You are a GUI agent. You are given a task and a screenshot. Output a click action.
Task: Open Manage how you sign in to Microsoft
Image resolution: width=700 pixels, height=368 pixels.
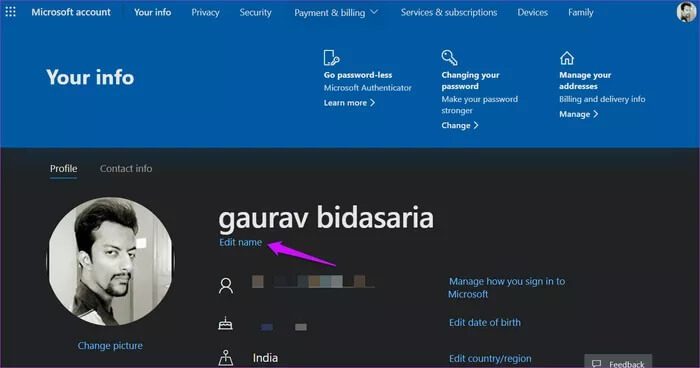507,288
